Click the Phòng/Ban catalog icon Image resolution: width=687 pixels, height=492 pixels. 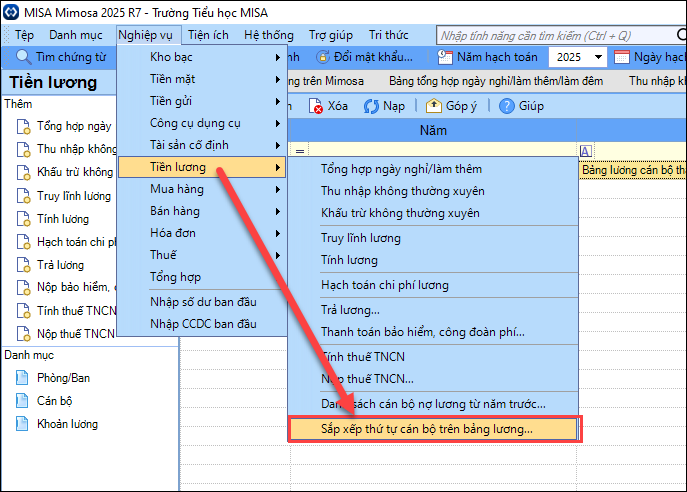(x=22, y=378)
